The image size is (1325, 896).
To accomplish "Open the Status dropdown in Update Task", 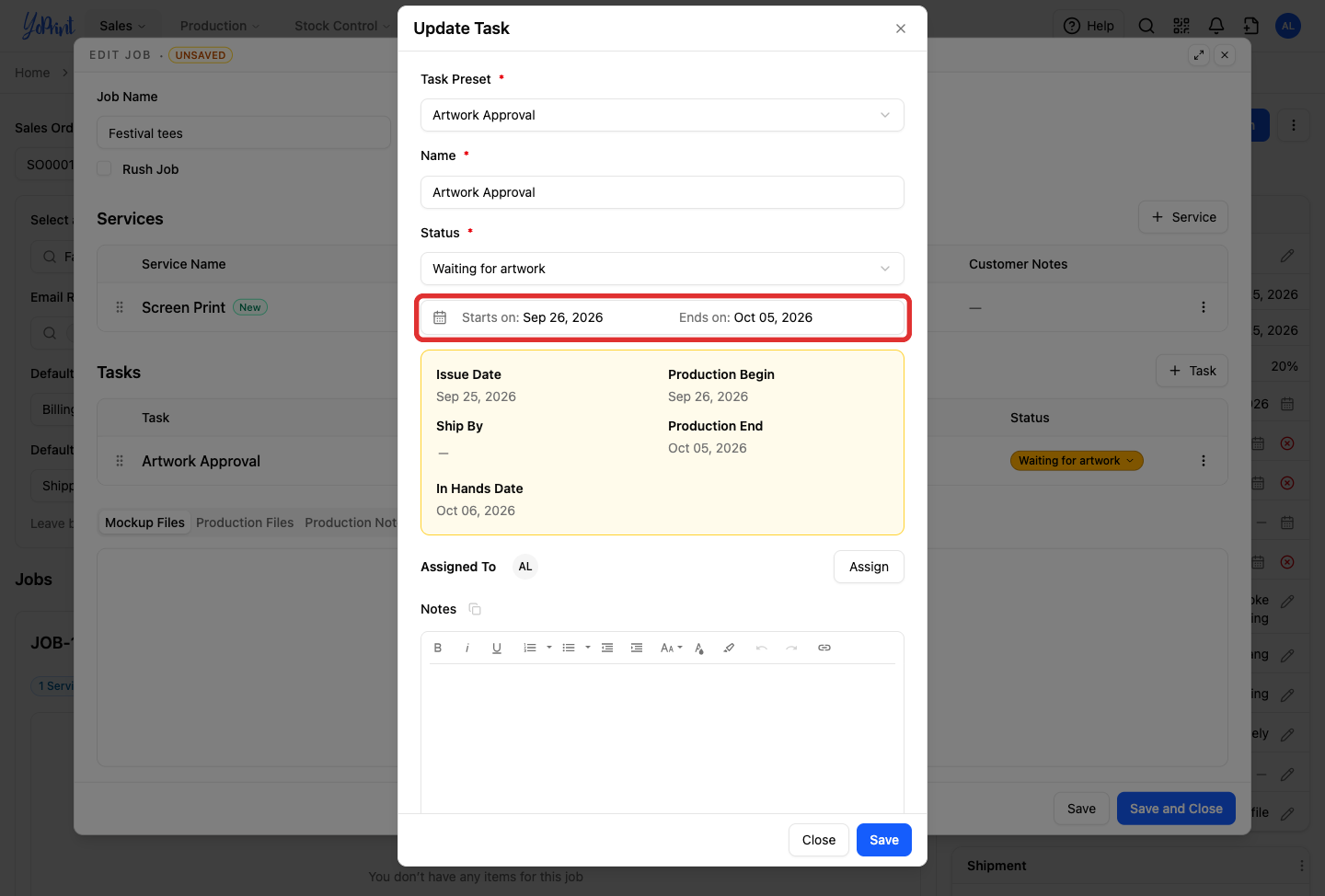I will (x=662, y=269).
